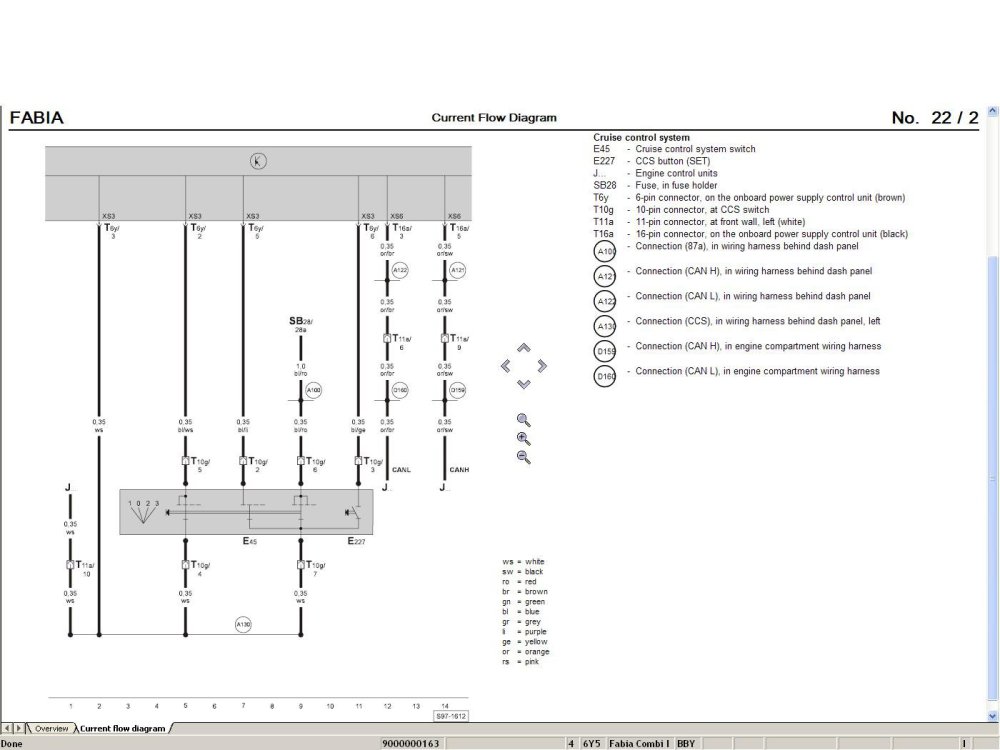Click the tab scroll-left arrow near Overview

[8, 729]
